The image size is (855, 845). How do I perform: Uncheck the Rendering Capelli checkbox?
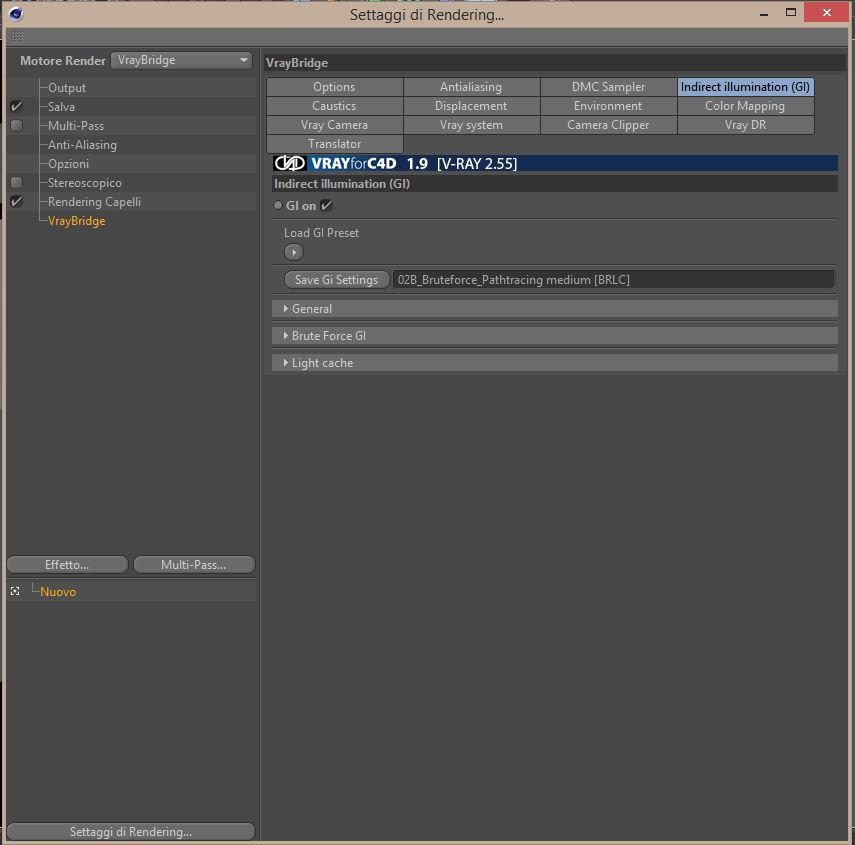(17, 202)
